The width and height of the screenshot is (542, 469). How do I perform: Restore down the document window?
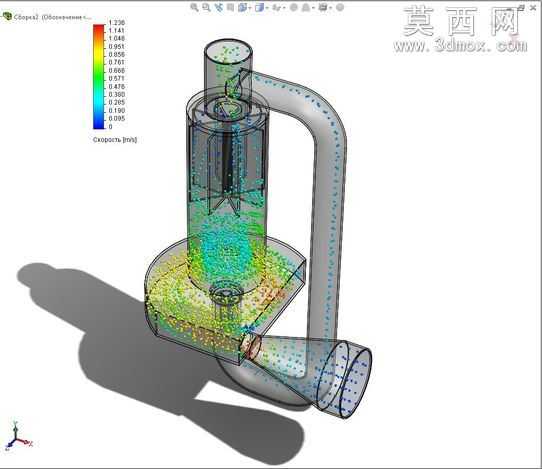tap(522, 8)
